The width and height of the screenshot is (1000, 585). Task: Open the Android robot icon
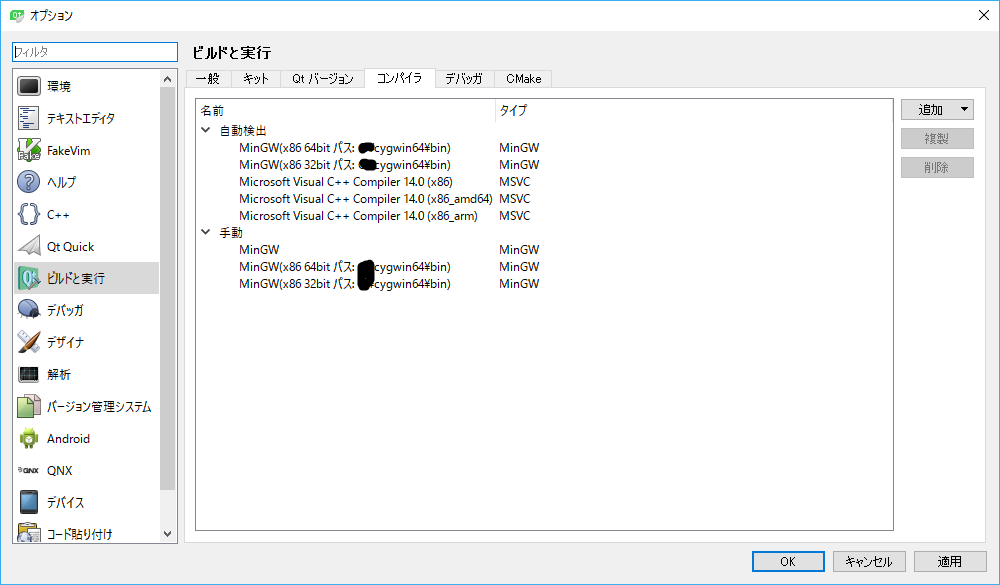coord(29,438)
